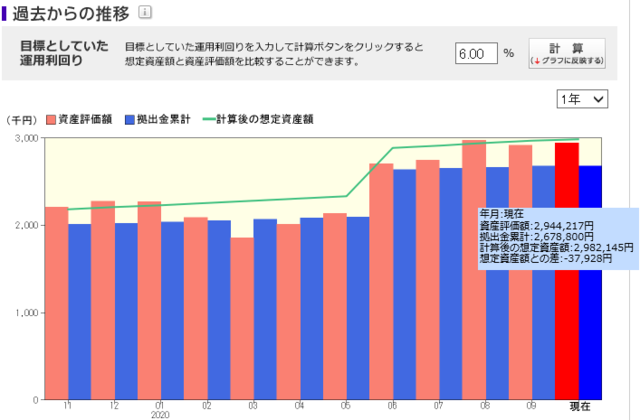
Task: Click the blue bar for month 02
Action: click(x=219, y=310)
